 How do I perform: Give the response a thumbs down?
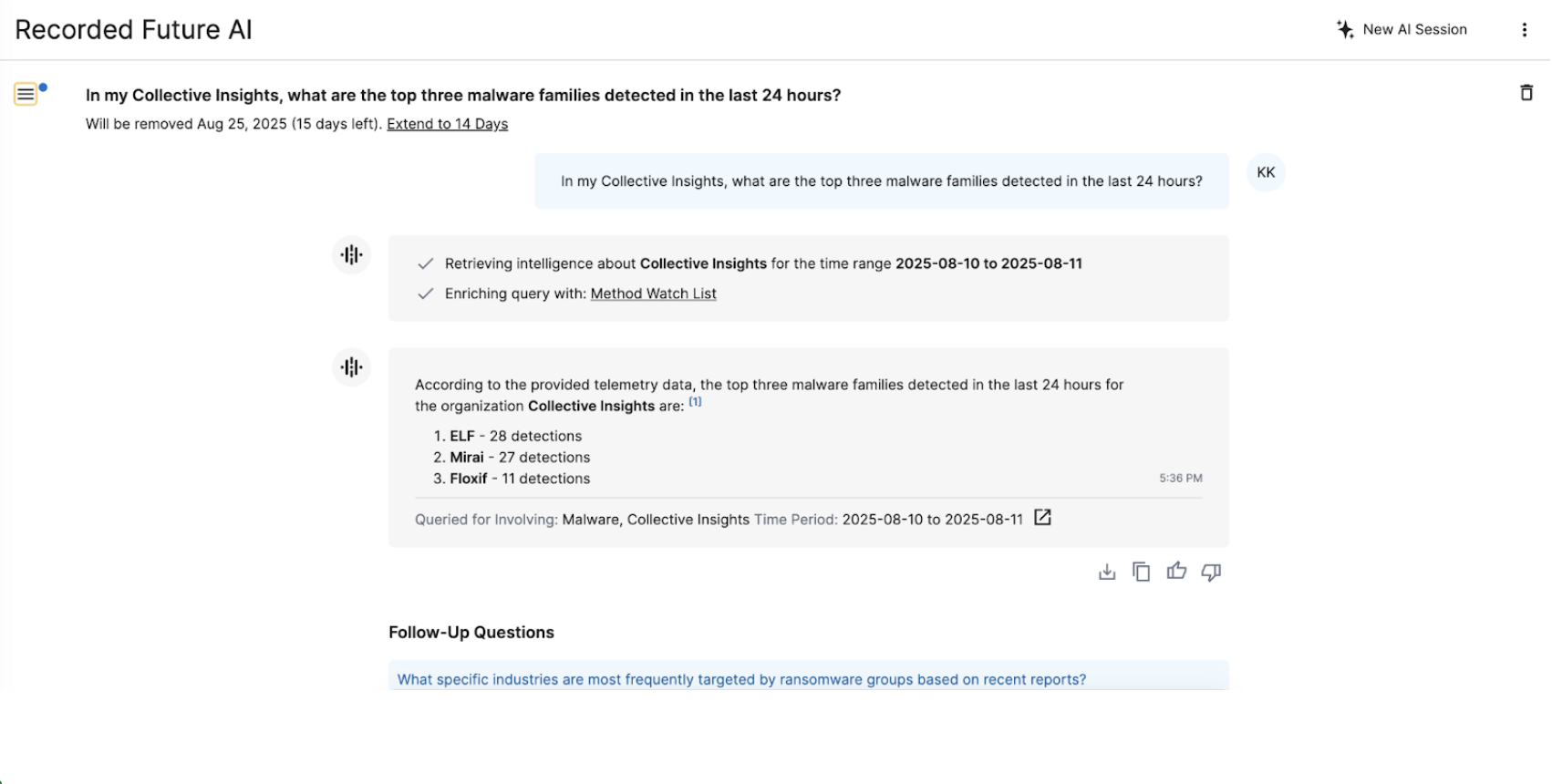1211,572
